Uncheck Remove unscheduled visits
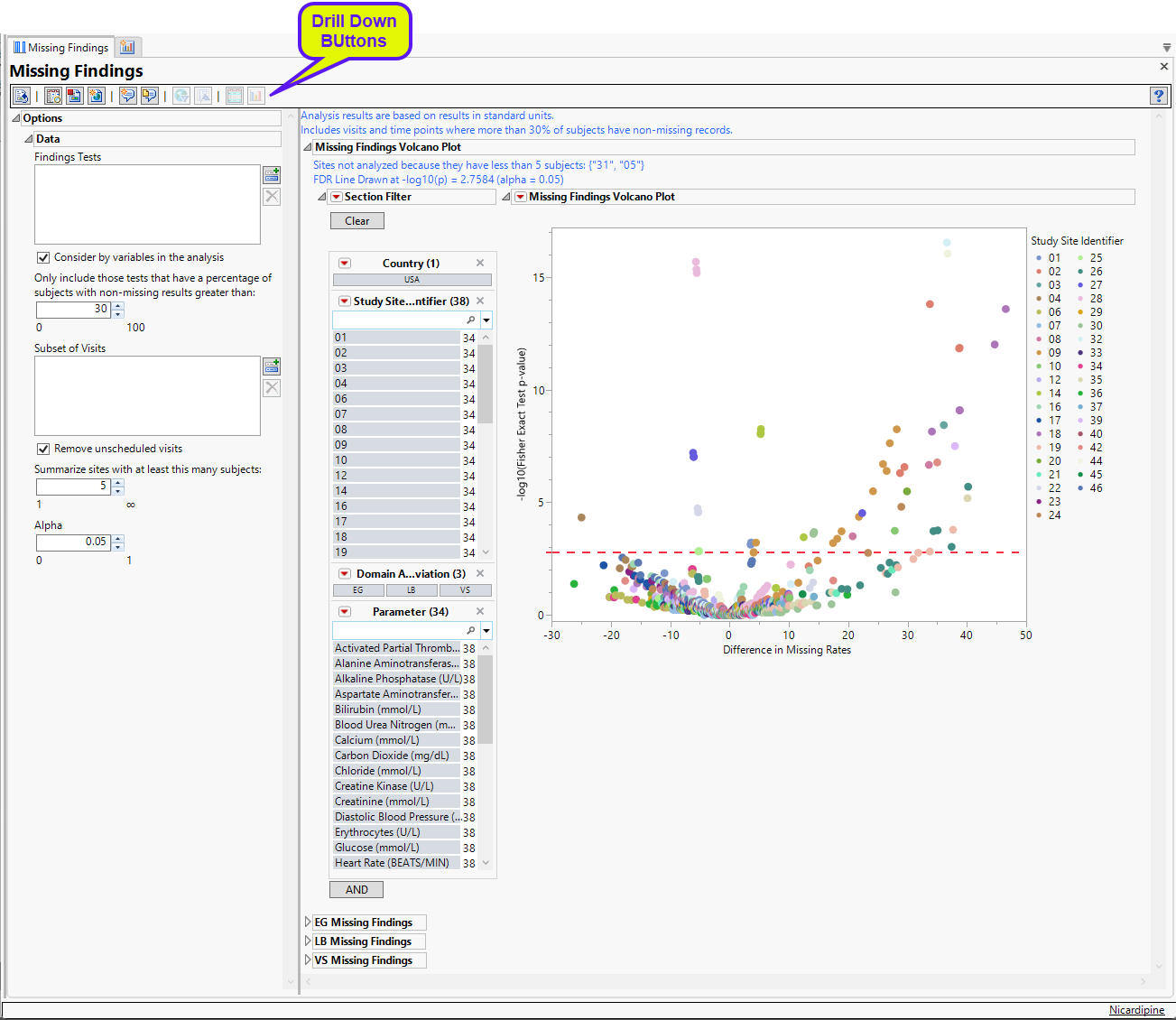Image resolution: width=1176 pixels, height=1020 pixels. pos(43,450)
